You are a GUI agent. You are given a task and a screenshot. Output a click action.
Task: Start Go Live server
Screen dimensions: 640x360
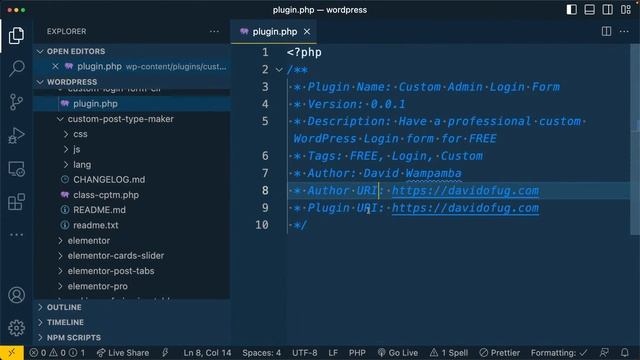398,353
